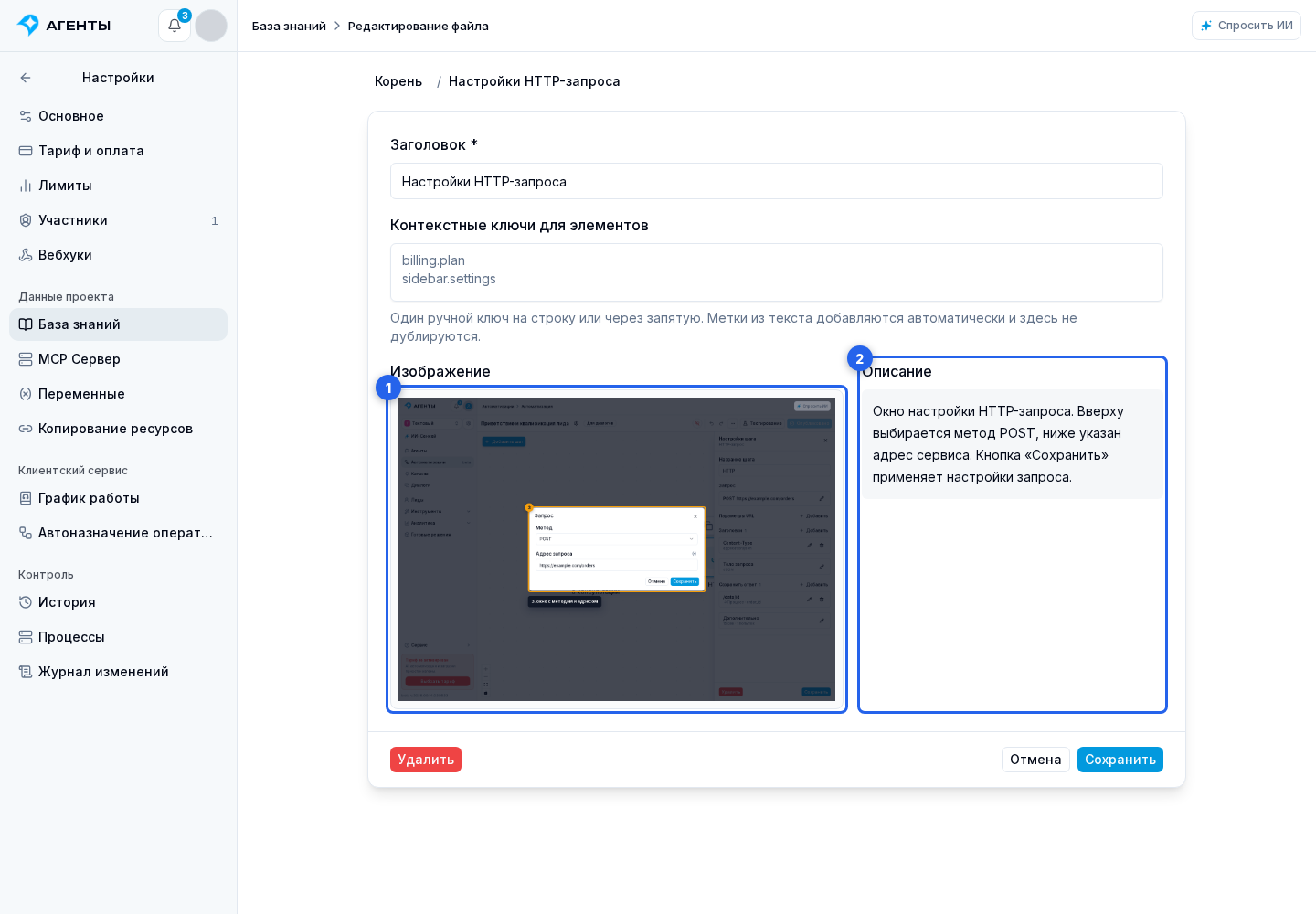Viewport: 1316px width, 914px height.
Task: Click the АГЕНТЫ logo icon
Action: click(28, 25)
